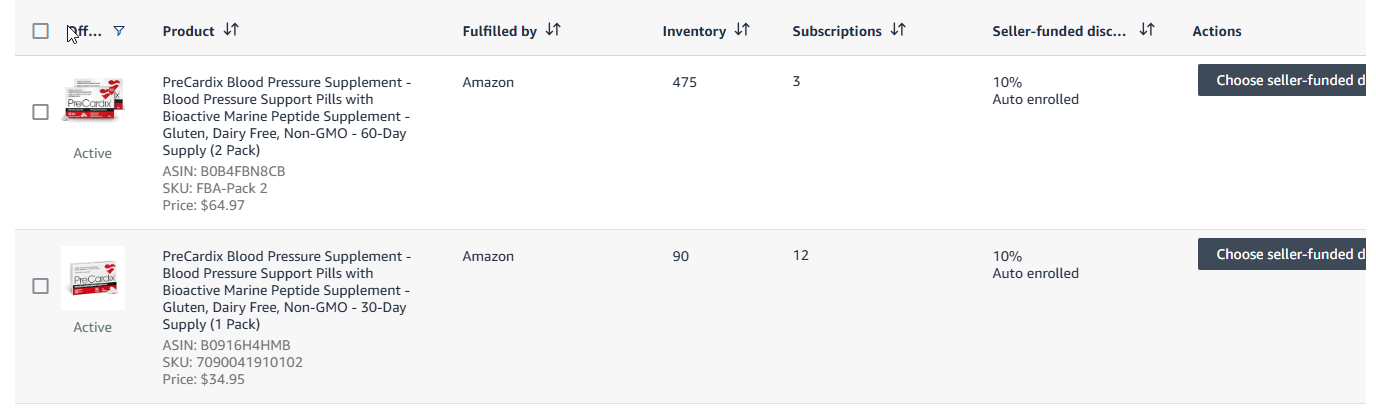
Task: Choose seller-funded discount for 2 Pack
Action: (1286, 81)
